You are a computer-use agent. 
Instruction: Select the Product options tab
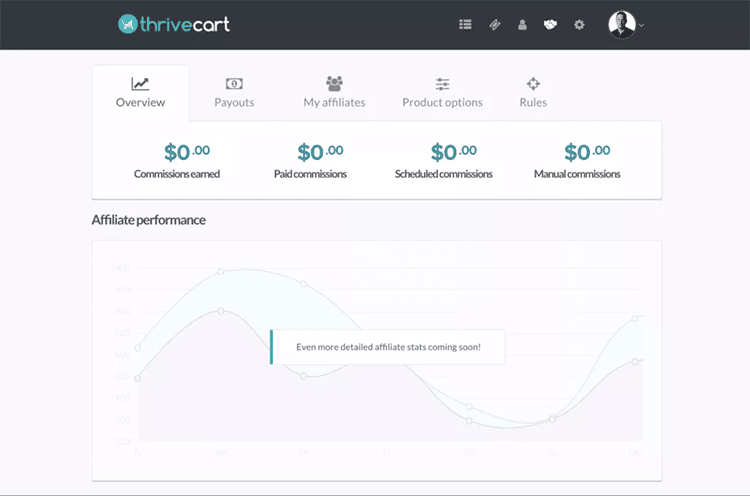pos(442,93)
